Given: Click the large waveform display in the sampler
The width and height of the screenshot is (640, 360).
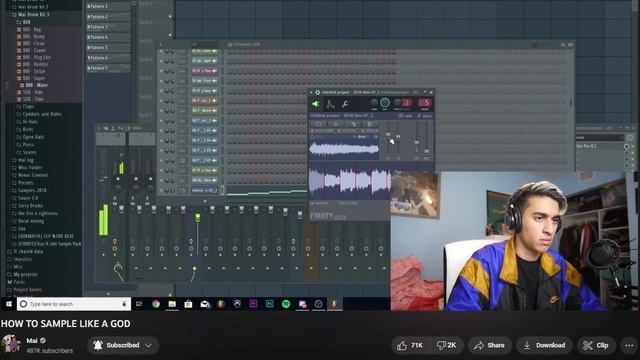Looking at the screenshot, I should click(350, 181).
